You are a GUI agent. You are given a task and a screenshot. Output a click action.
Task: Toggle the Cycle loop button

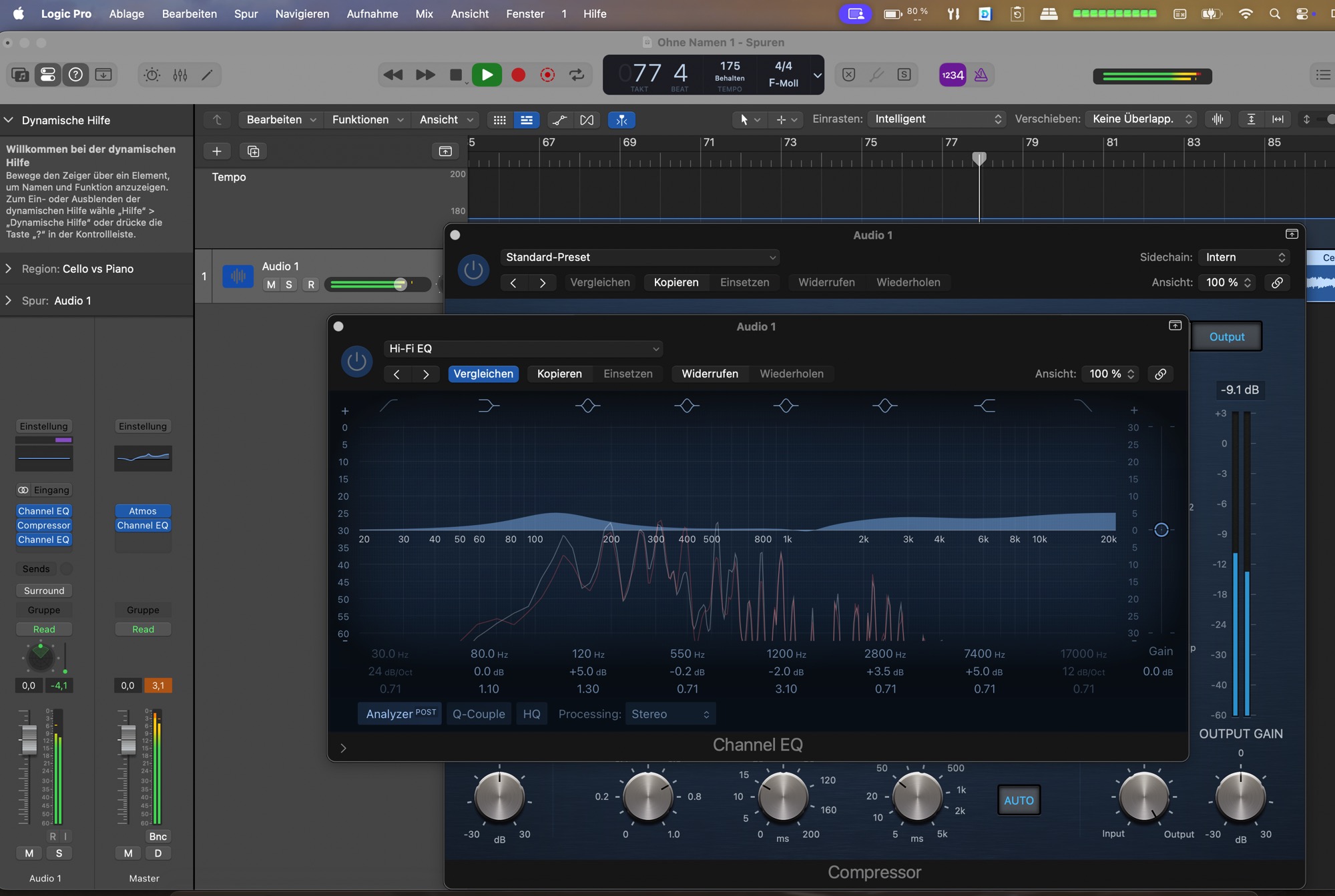577,75
